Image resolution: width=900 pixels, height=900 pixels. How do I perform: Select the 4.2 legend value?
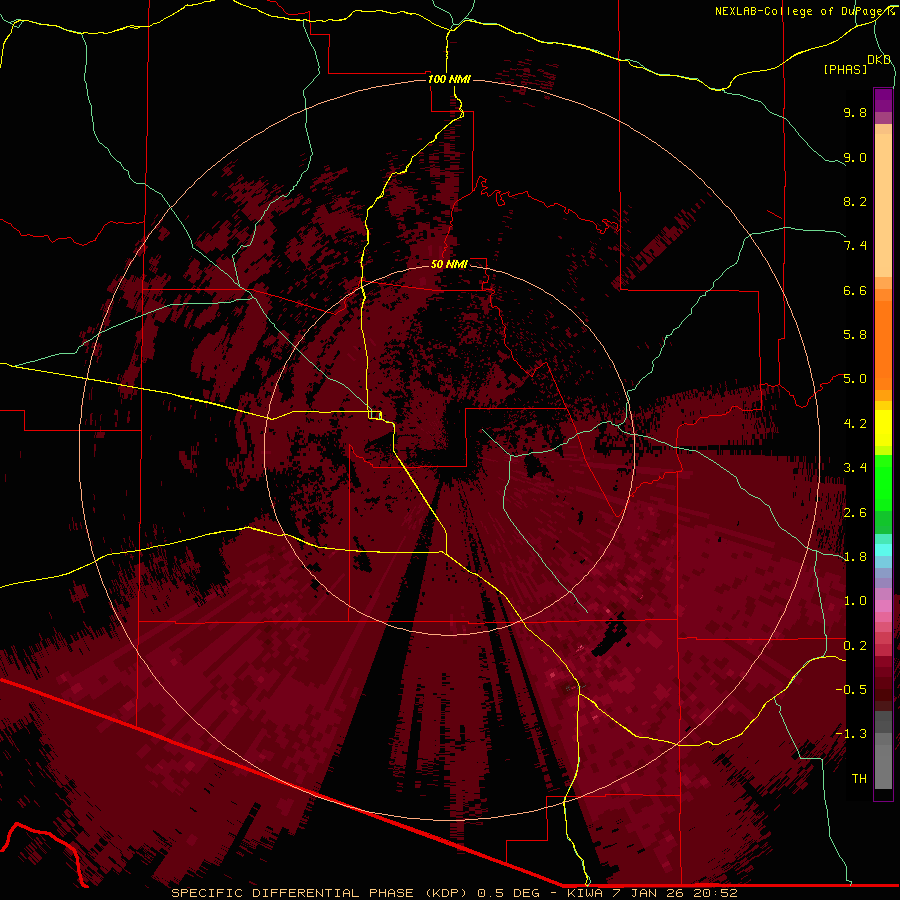(855, 424)
